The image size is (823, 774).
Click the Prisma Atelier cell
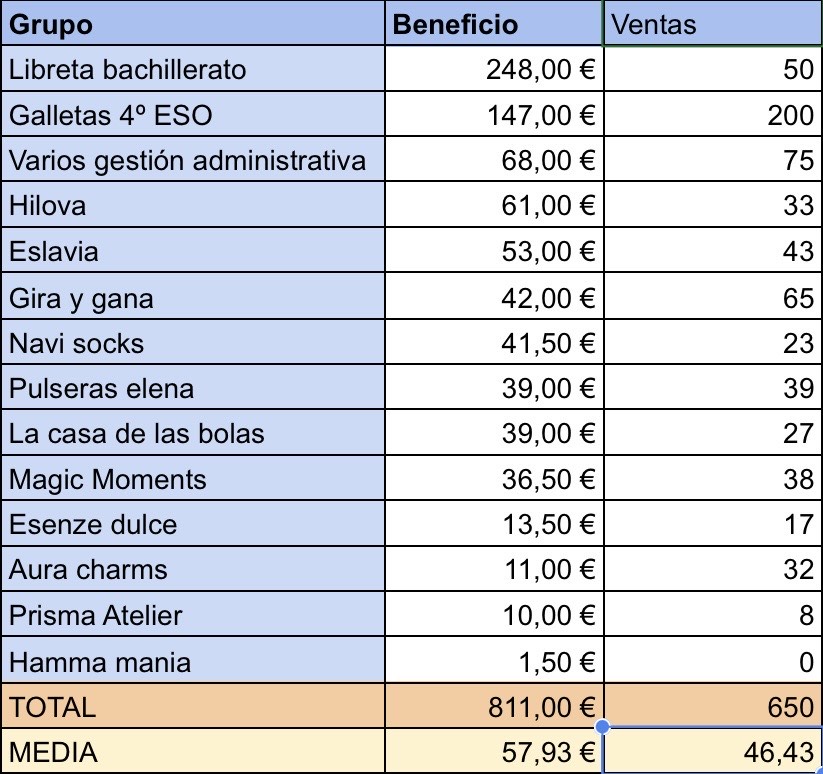tap(194, 615)
